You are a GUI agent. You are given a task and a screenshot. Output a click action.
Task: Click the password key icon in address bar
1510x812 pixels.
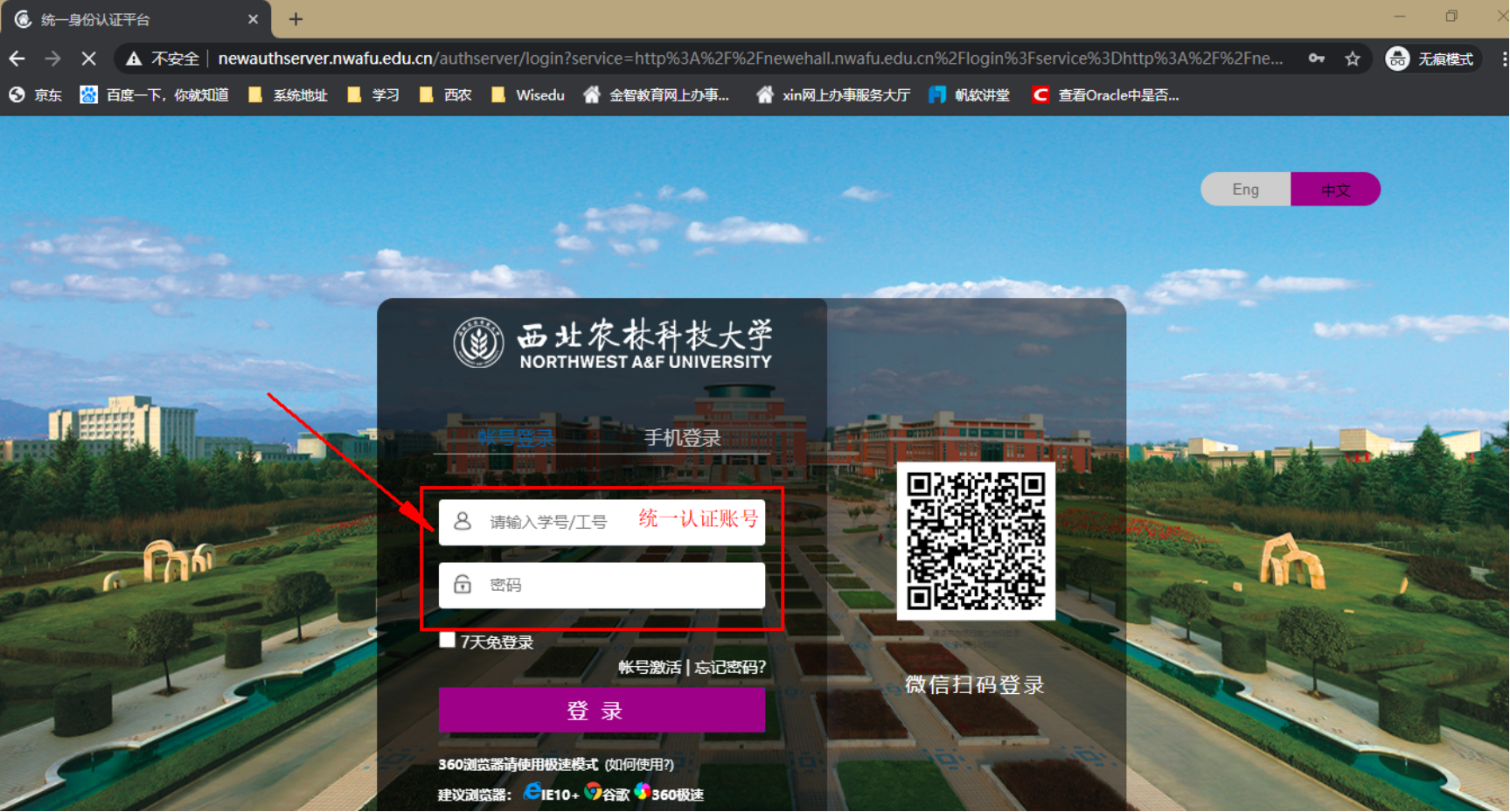point(1316,59)
